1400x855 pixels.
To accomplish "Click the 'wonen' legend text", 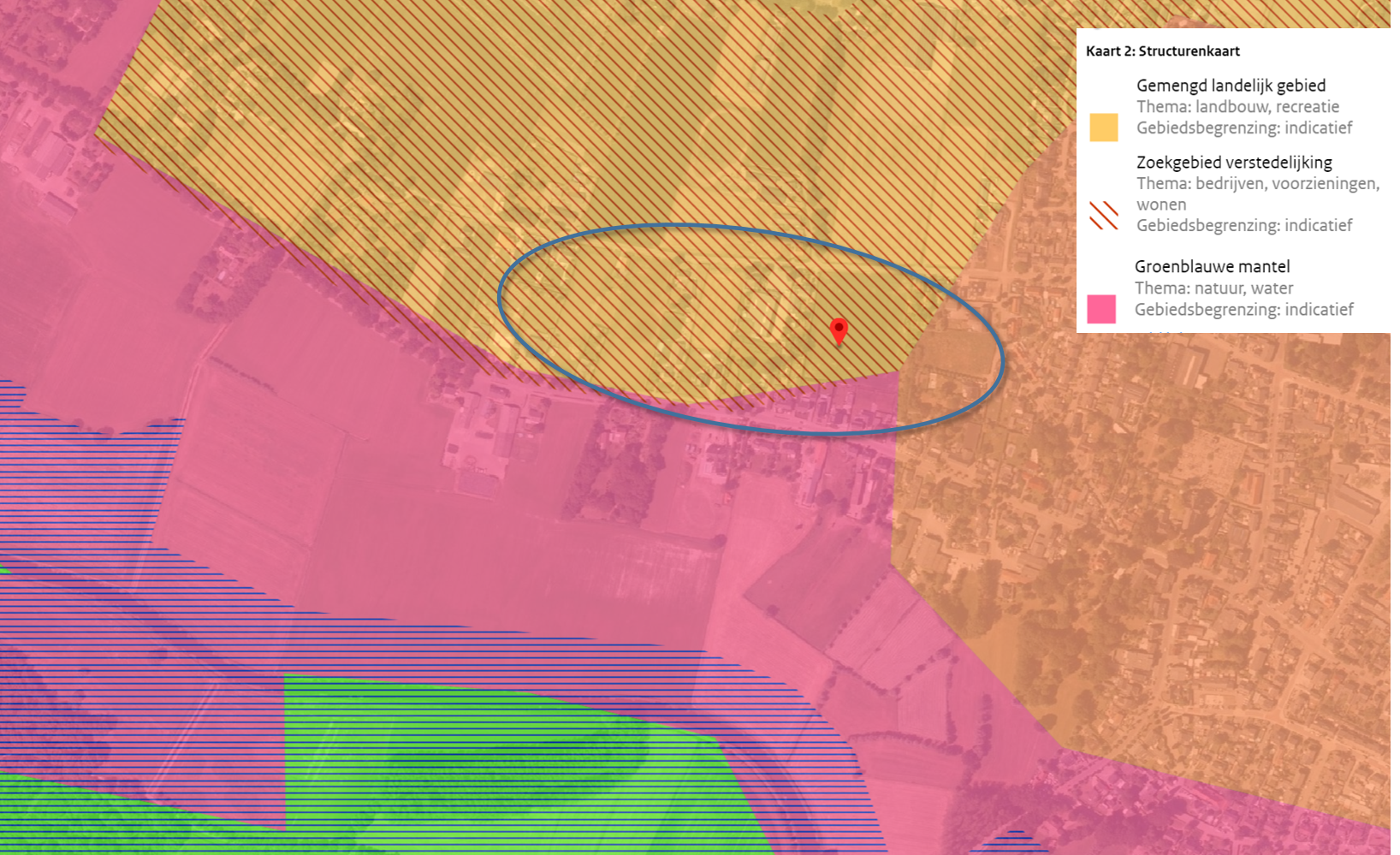I will click(1161, 205).
